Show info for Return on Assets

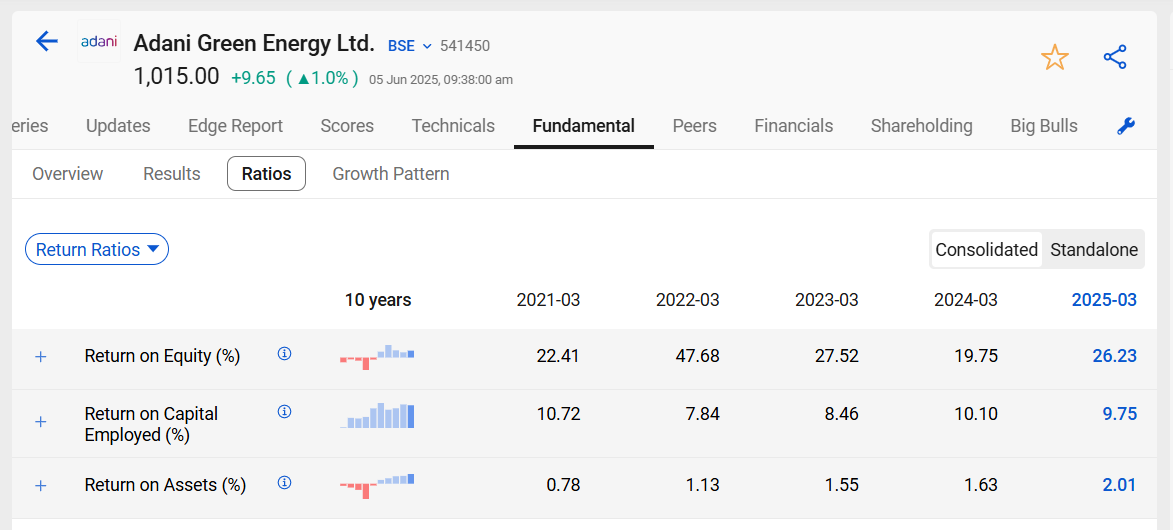[284, 483]
